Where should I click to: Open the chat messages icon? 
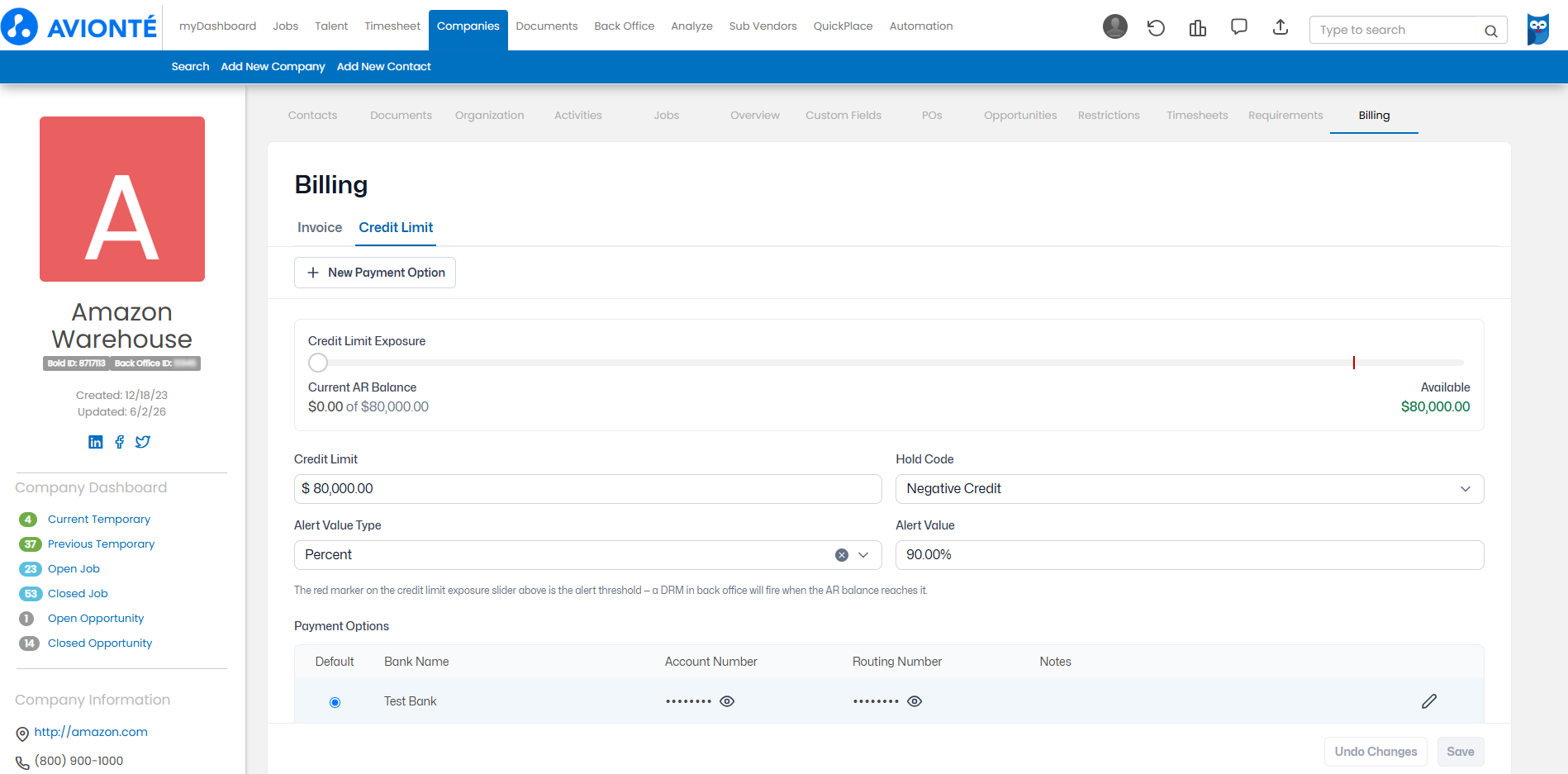coord(1239,27)
